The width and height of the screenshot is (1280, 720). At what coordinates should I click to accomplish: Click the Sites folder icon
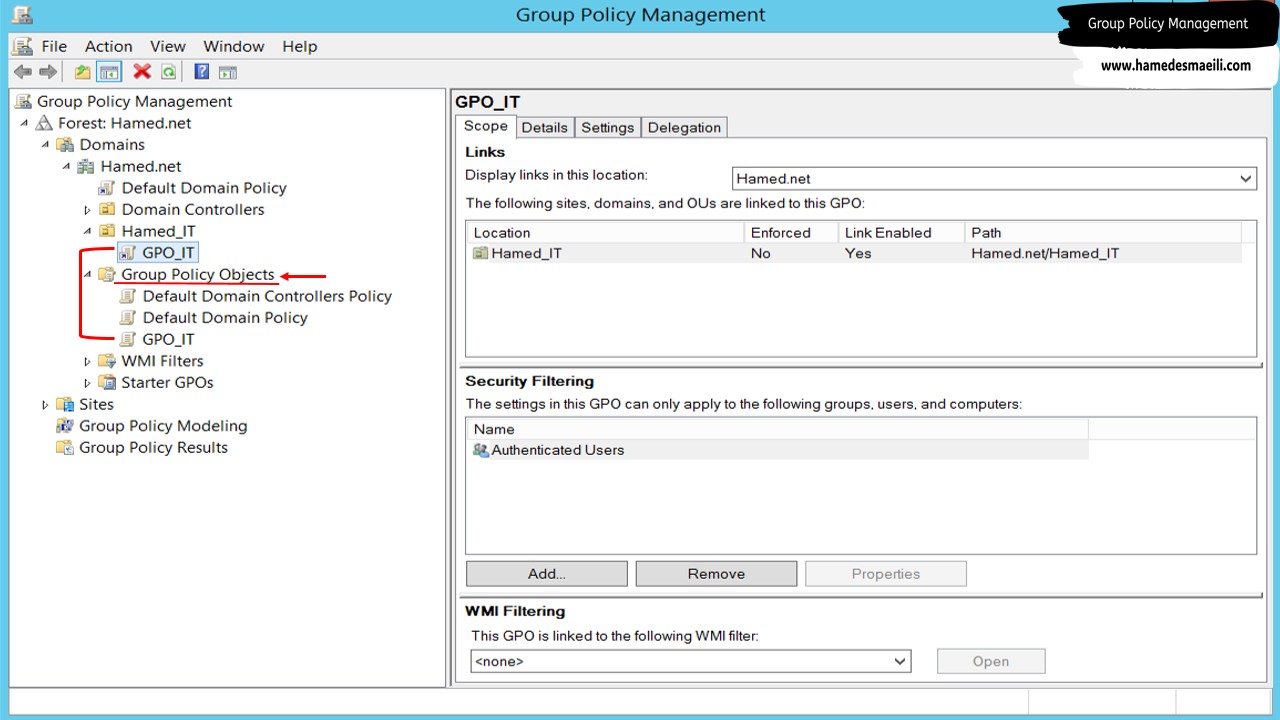(x=65, y=404)
